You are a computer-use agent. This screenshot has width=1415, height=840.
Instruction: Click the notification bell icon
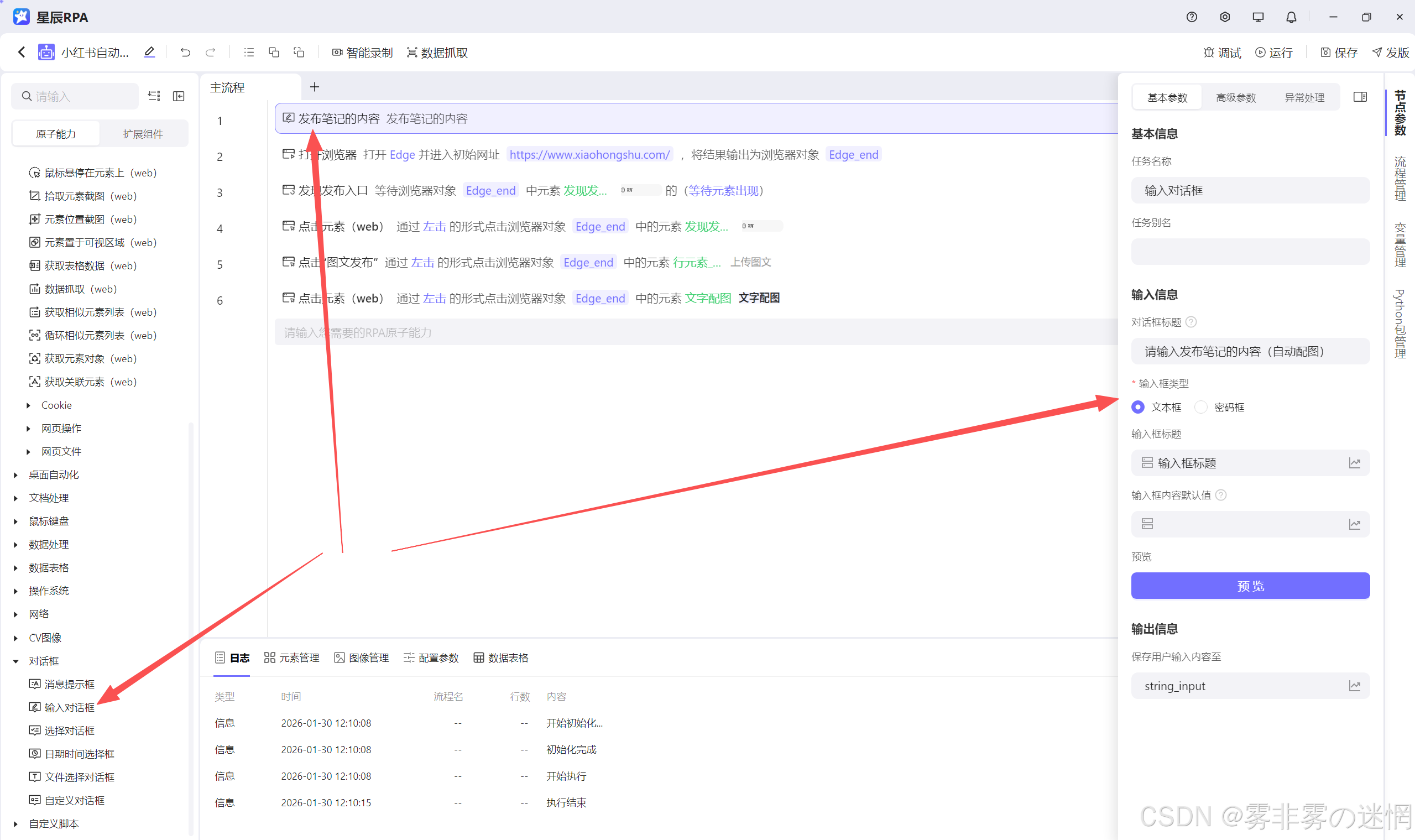(1291, 18)
